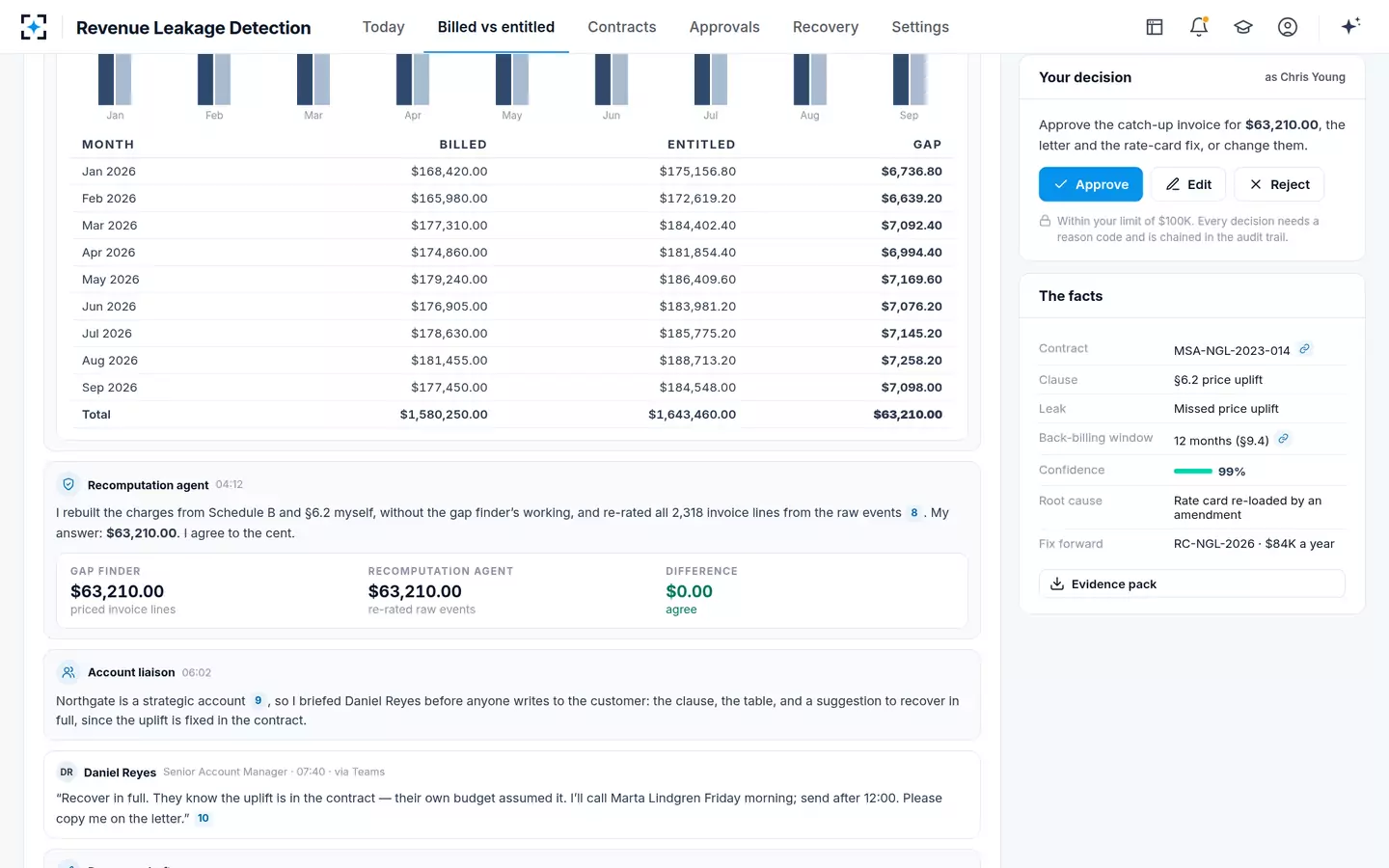Open the AI sparkle assistant icon
Viewport: 1389px width, 868px height.
click(x=1350, y=26)
